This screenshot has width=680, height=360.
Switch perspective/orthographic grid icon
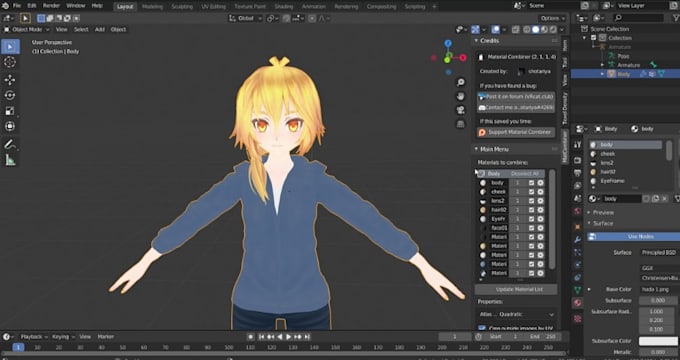[x=461, y=124]
